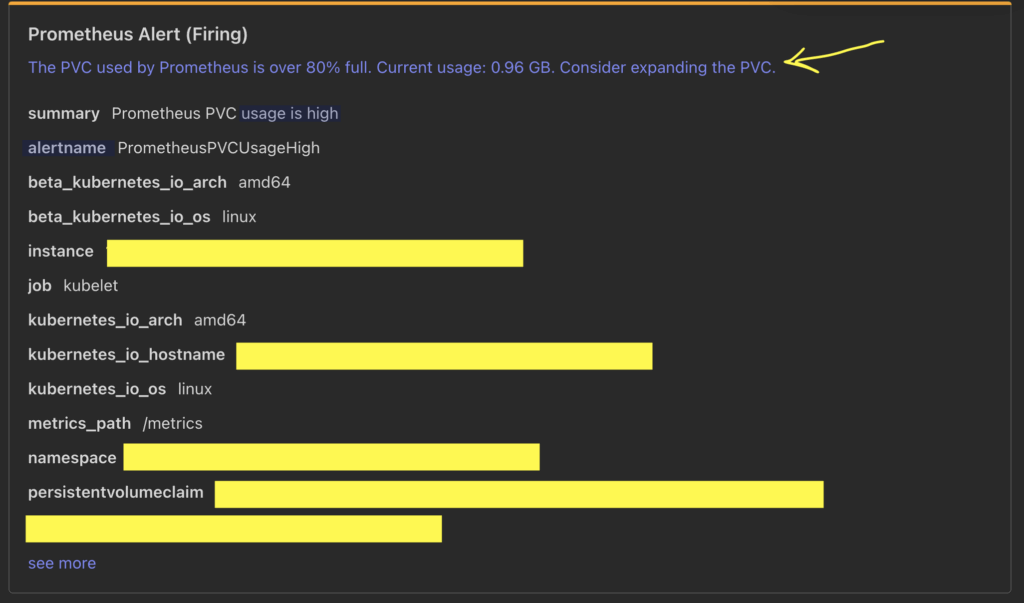This screenshot has width=1024, height=603.
Task: Click the summary field label
Action: (x=64, y=114)
